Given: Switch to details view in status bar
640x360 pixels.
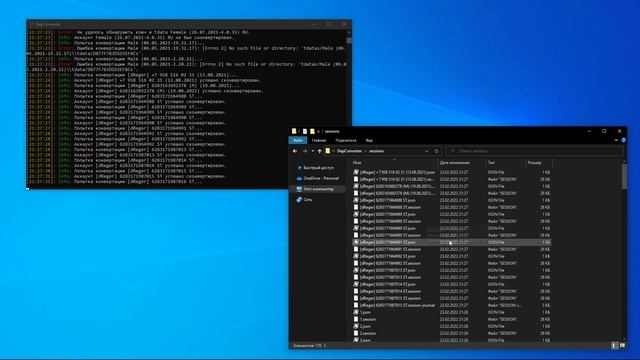Looking at the screenshot, I should point(615,345).
